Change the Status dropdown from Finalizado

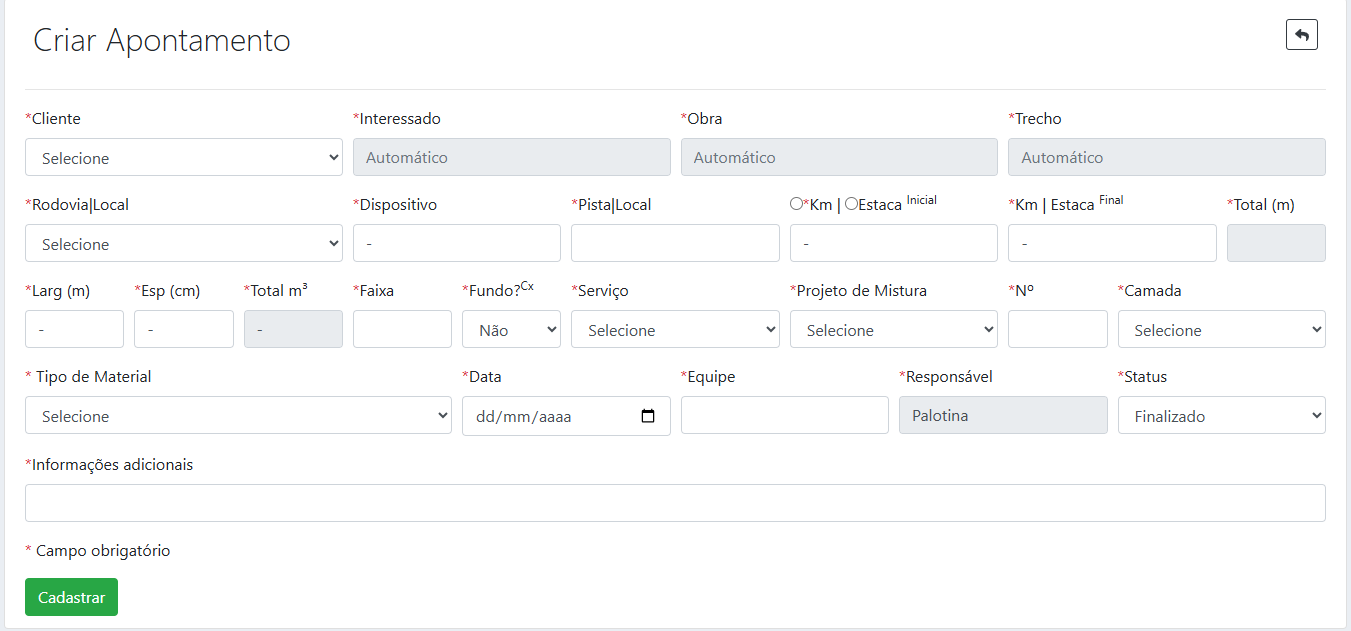[1221, 415]
